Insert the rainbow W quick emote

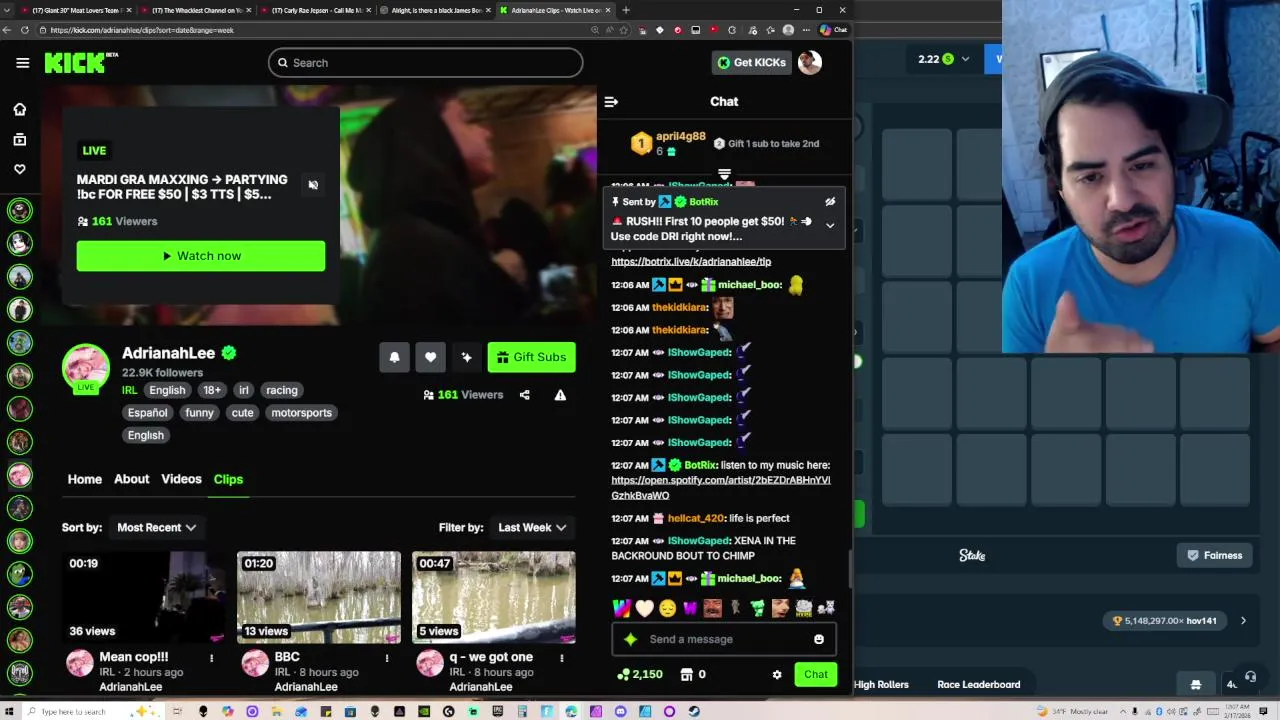621,608
